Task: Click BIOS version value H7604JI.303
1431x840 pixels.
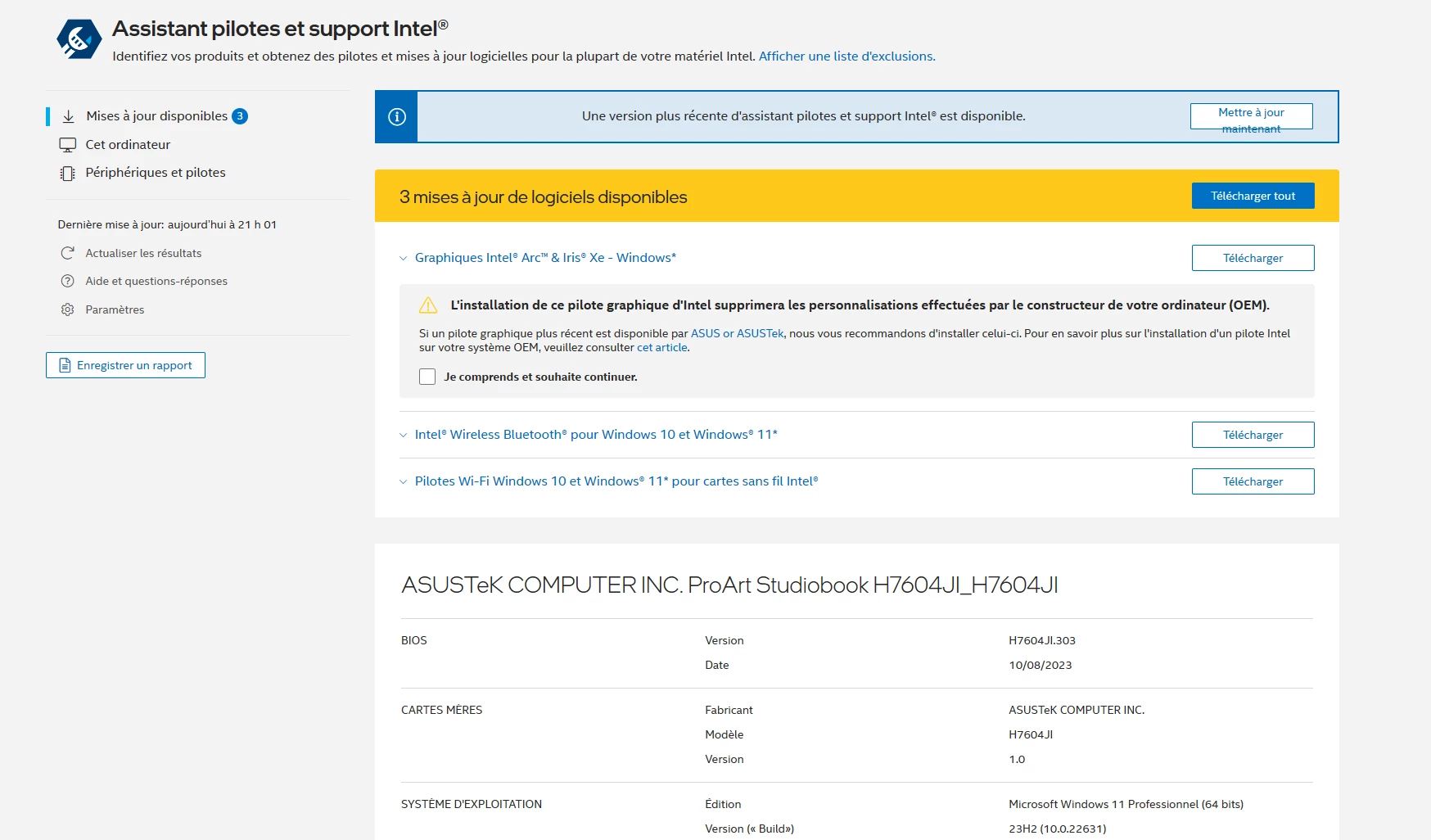Action: click(1042, 640)
